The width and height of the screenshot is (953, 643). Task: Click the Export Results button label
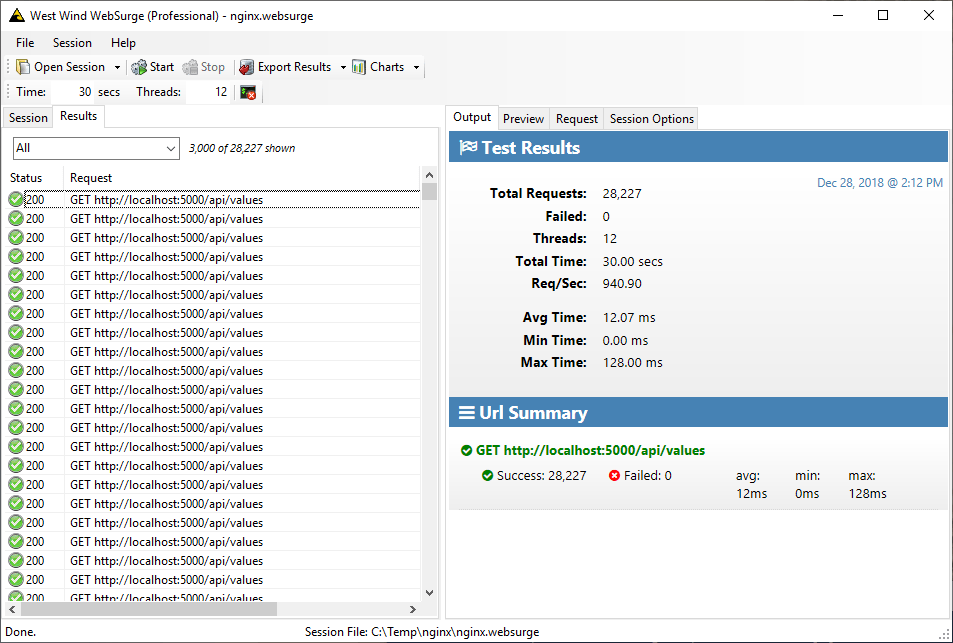click(x=294, y=67)
